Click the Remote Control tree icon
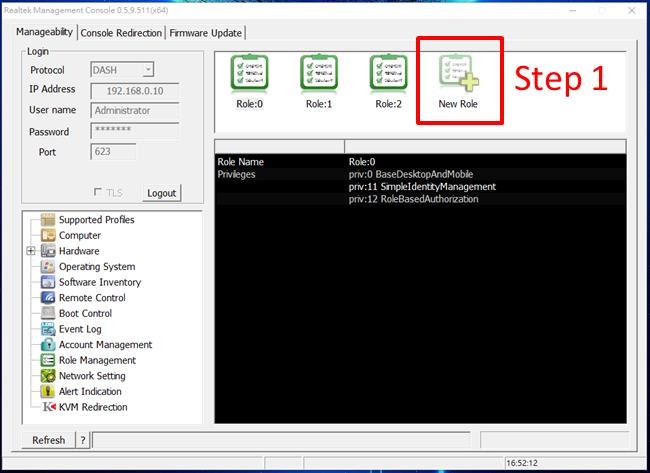The width and height of the screenshot is (650, 473). tap(48, 298)
